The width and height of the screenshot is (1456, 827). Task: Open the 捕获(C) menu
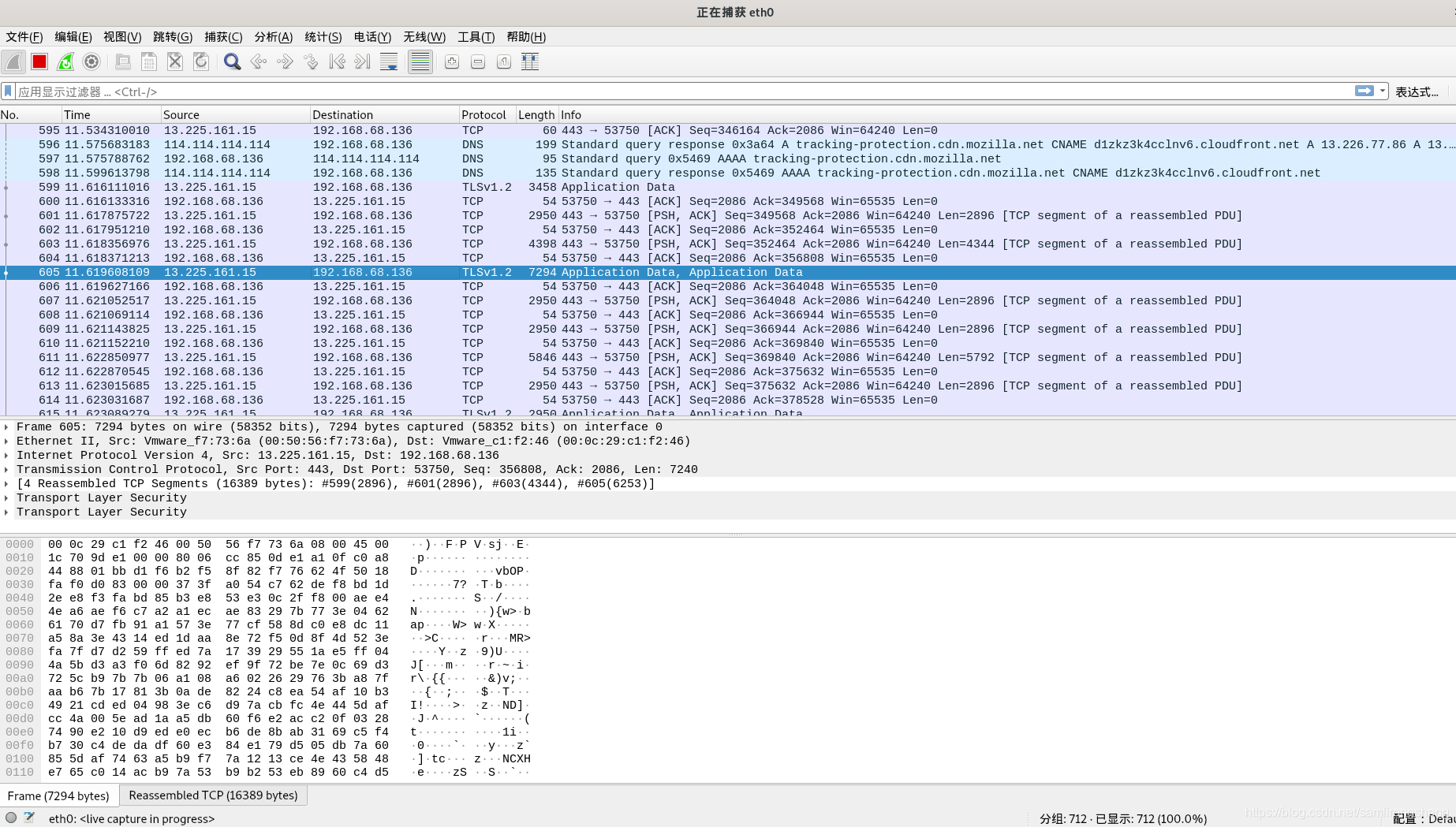click(x=223, y=37)
